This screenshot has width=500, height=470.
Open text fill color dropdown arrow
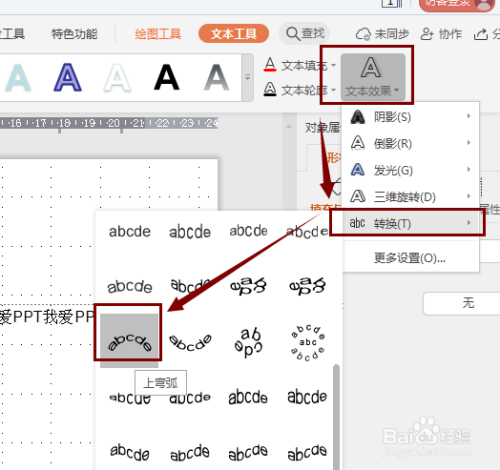click(x=333, y=65)
